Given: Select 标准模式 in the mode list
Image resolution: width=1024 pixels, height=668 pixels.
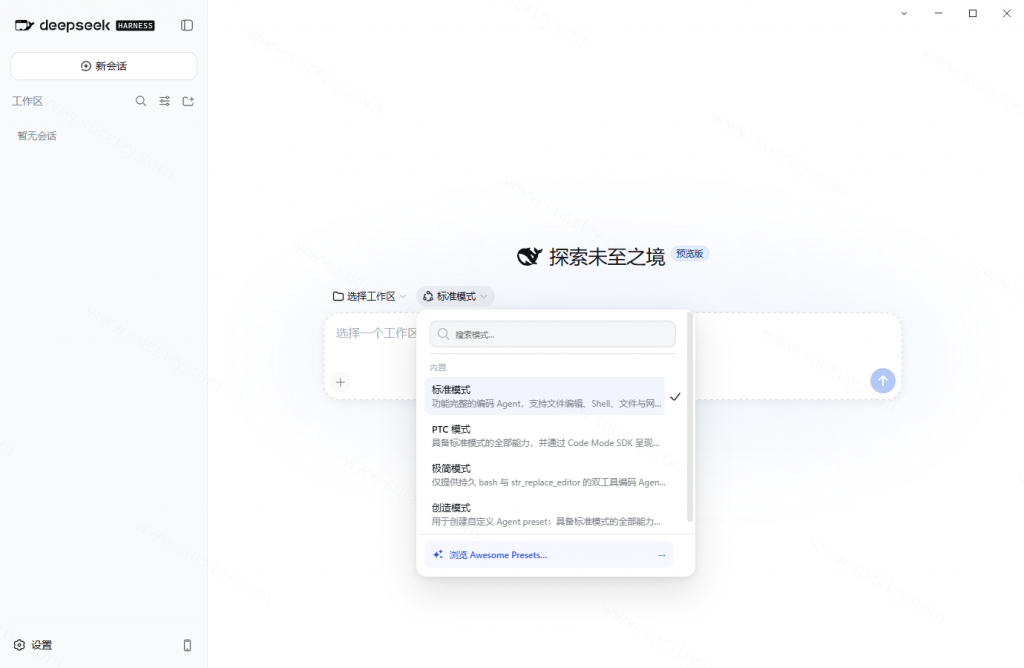Looking at the screenshot, I should click(x=545, y=396).
